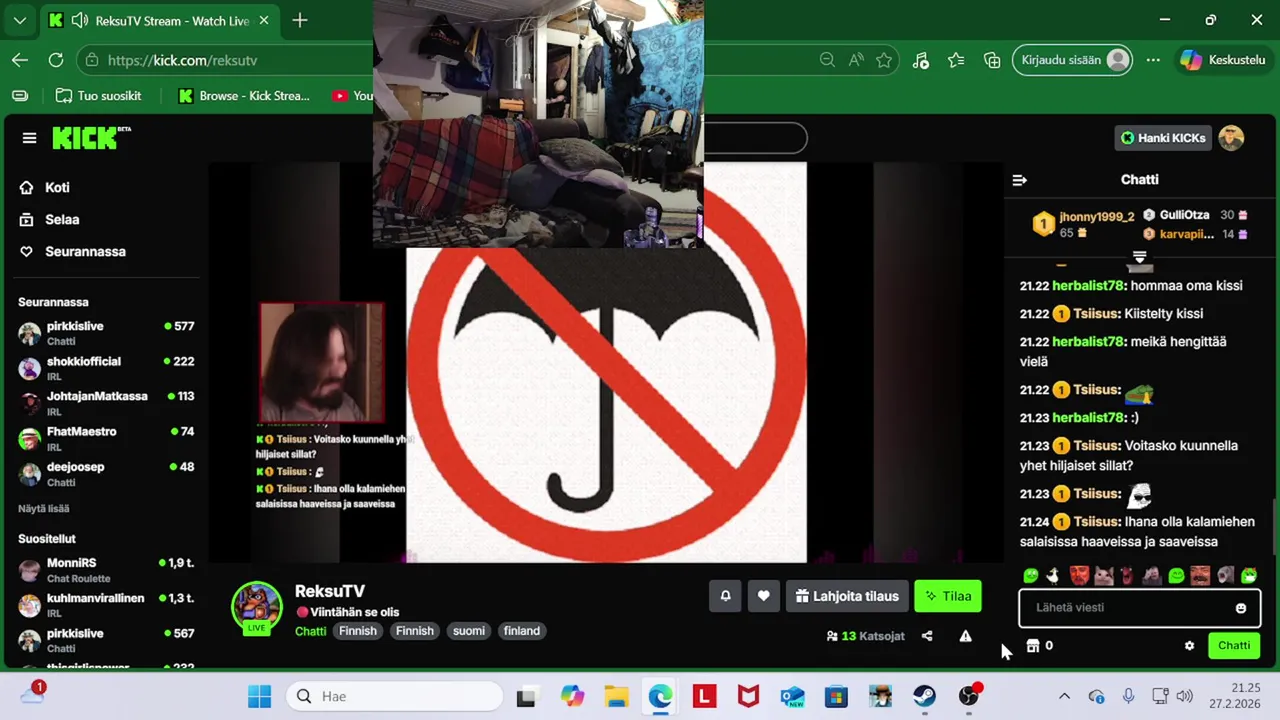The height and width of the screenshot is (720, 1280).
Task: Reload the page with refresh icon
Action: [x=56, y=60]
